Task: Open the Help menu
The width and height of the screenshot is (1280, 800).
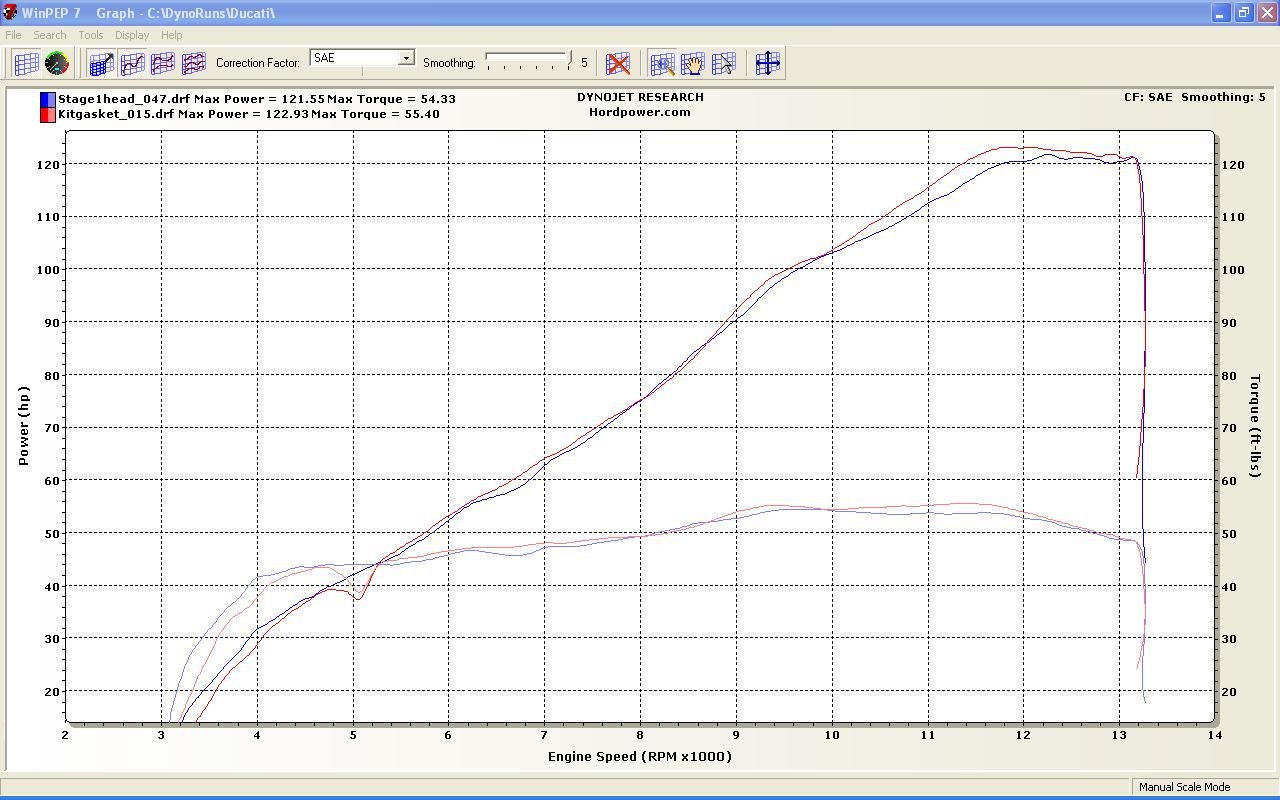Action: tap(172, 35)
